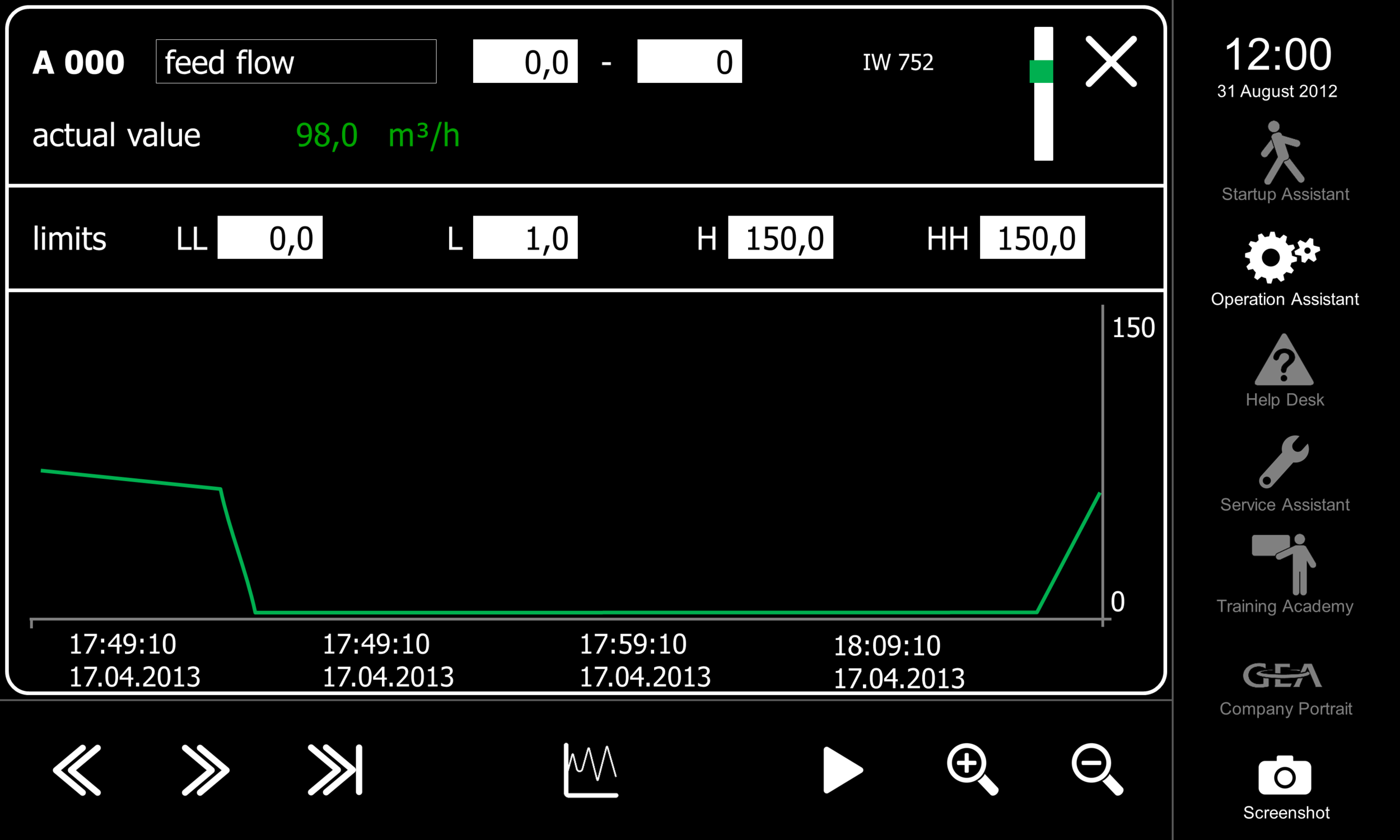Open the Service Assistant wrench icon
The image size is (1400, 840).
point(1284,473)
